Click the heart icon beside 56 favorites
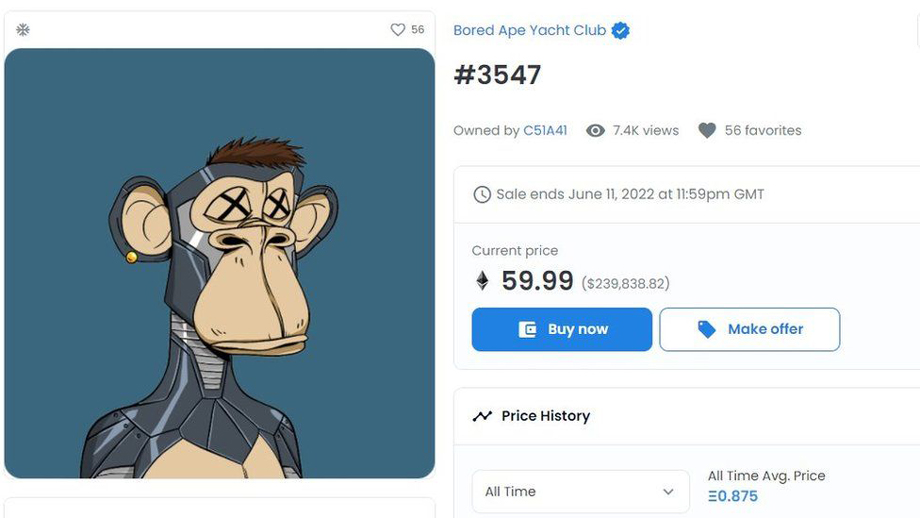 (x=707, y=130)
